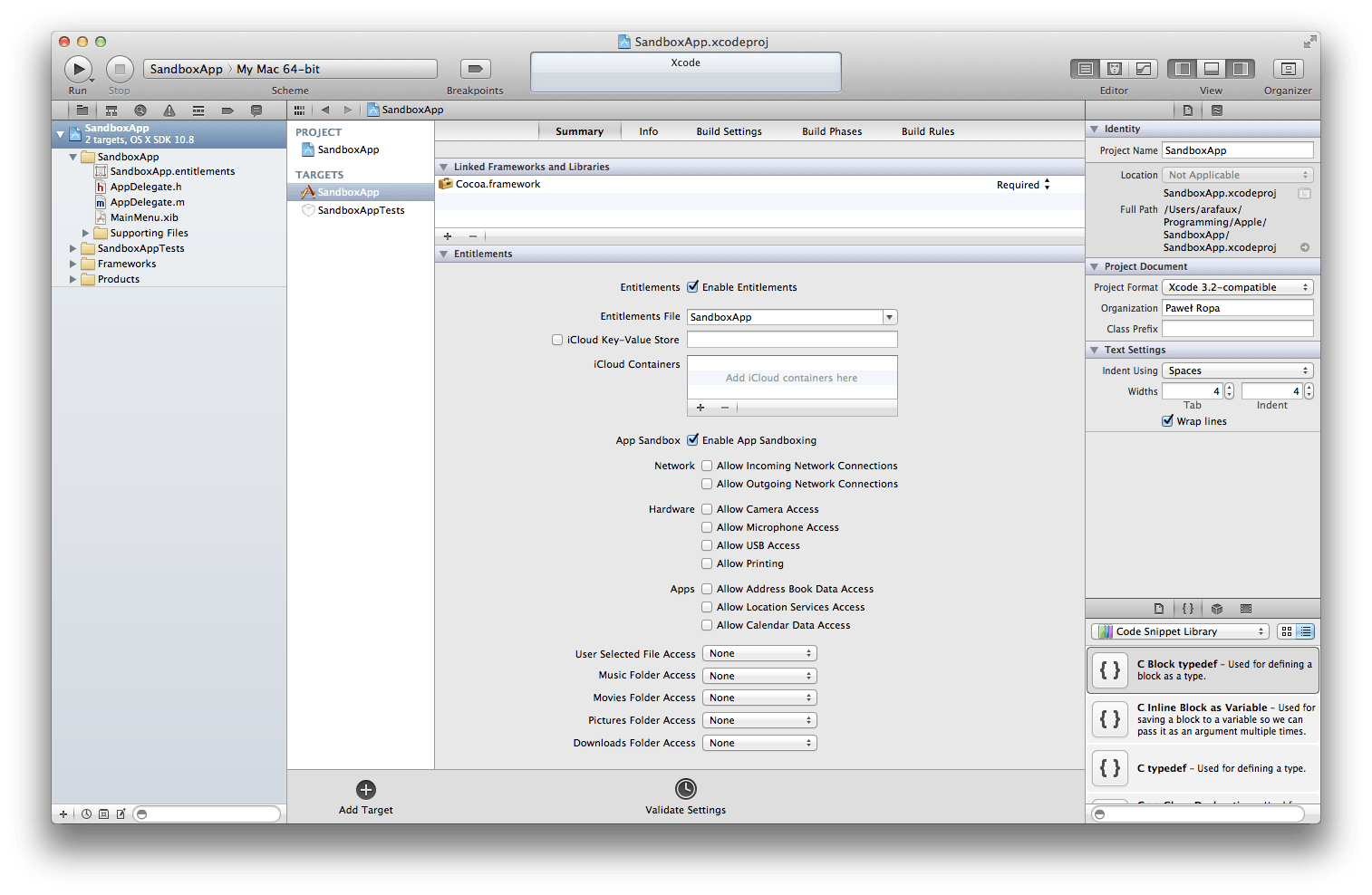Allow Incoming Network Connections
The width and height of the screenshot is (1372, 895).
pyautogui.click(x=707, y=466)
